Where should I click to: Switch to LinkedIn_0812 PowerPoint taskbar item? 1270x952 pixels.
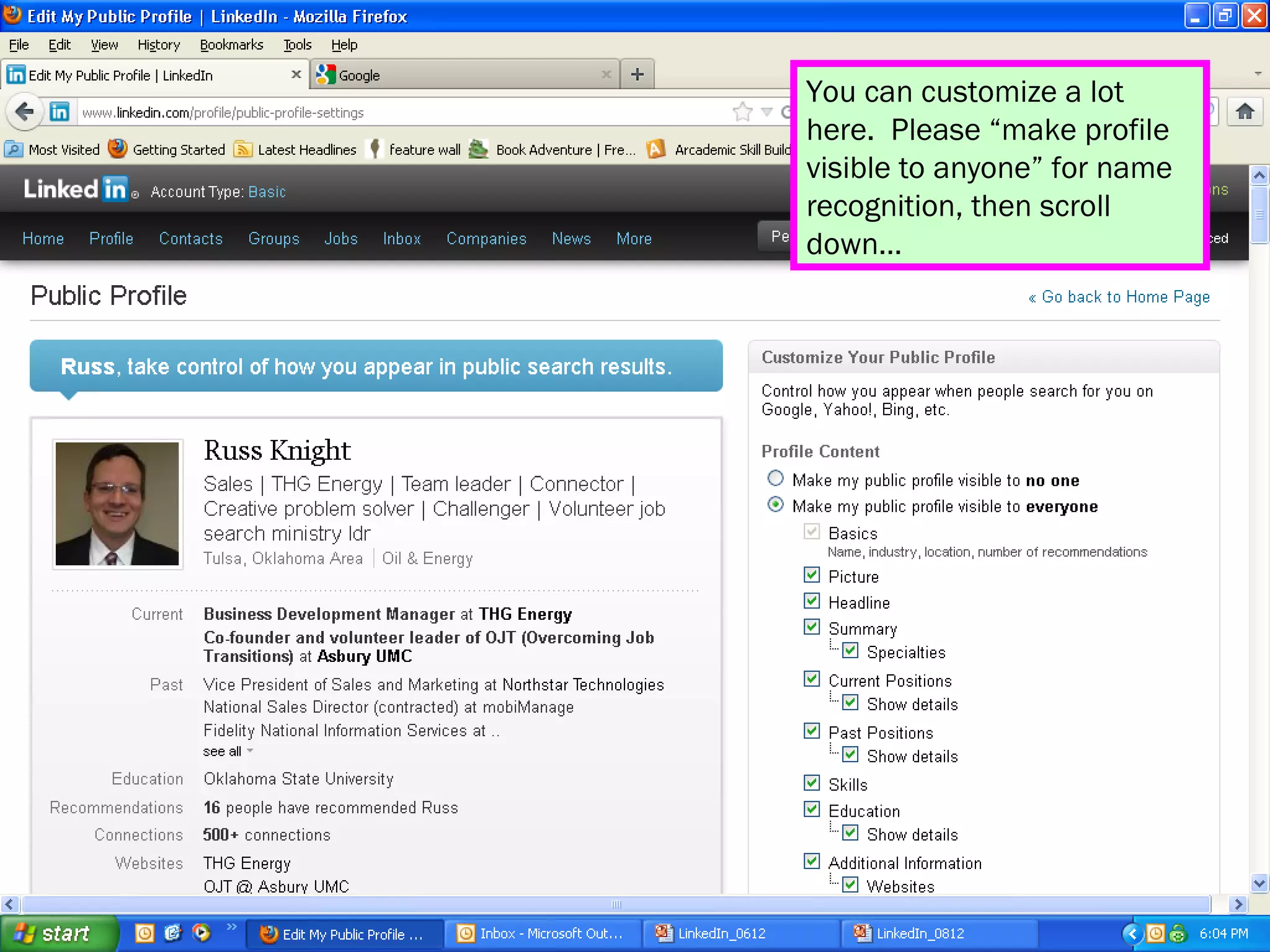tap(940, 933)
